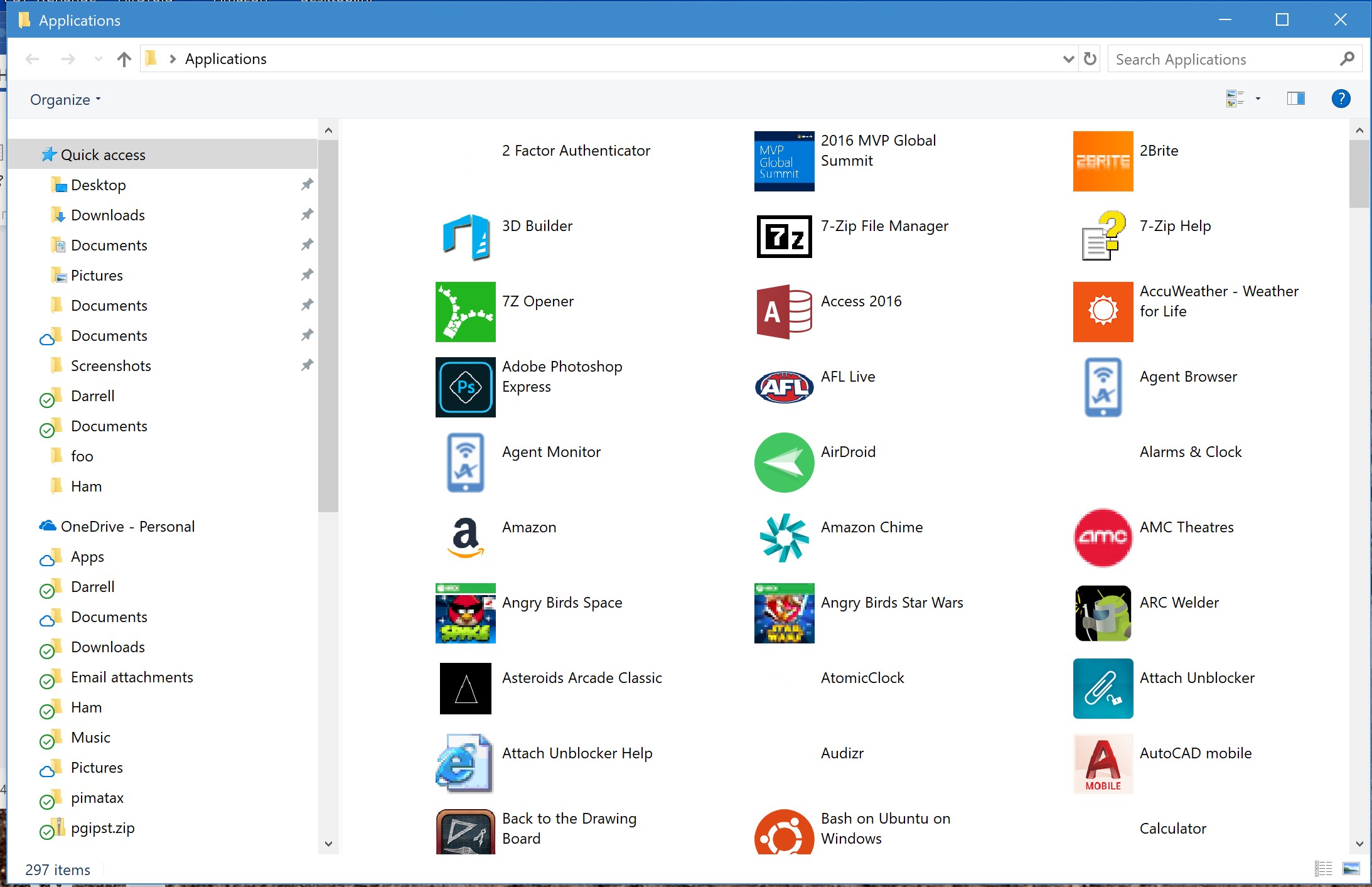Open the Adobe Photoshop Express icon
Screen dimensions: 1372x887
point(466,387)
